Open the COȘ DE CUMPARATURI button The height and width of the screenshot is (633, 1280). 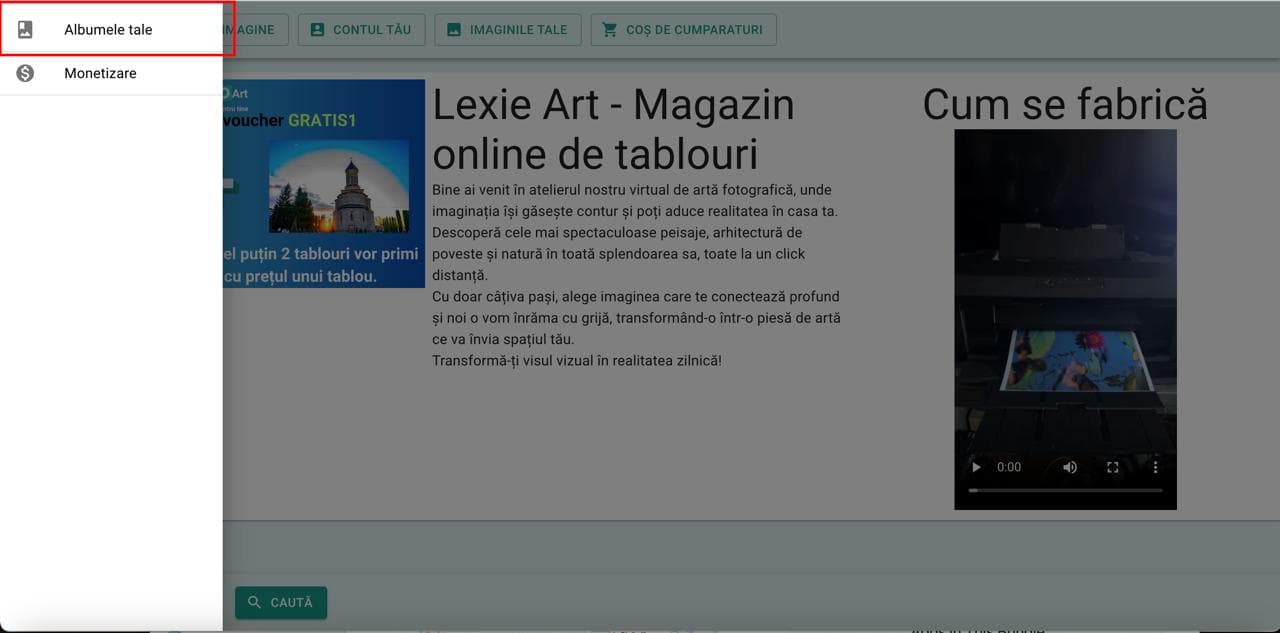[683, 30]
